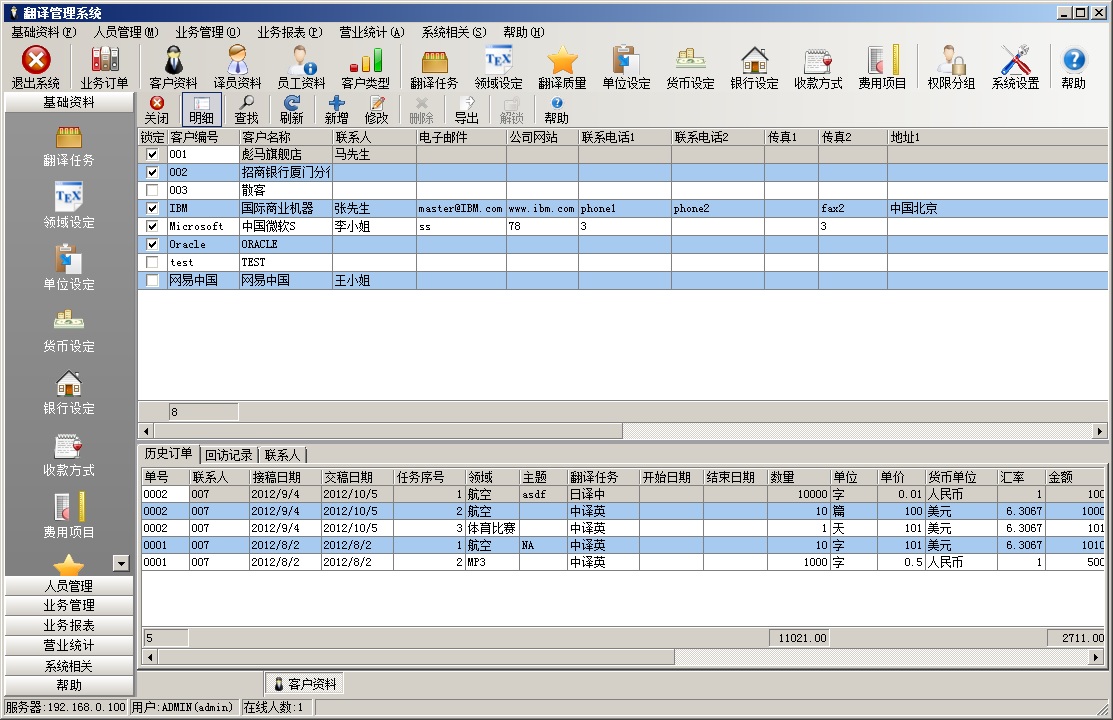This screenshot has height=720, width=1113.
Task: Open 译员资料 translator info icon
Action: pos(237,62)
